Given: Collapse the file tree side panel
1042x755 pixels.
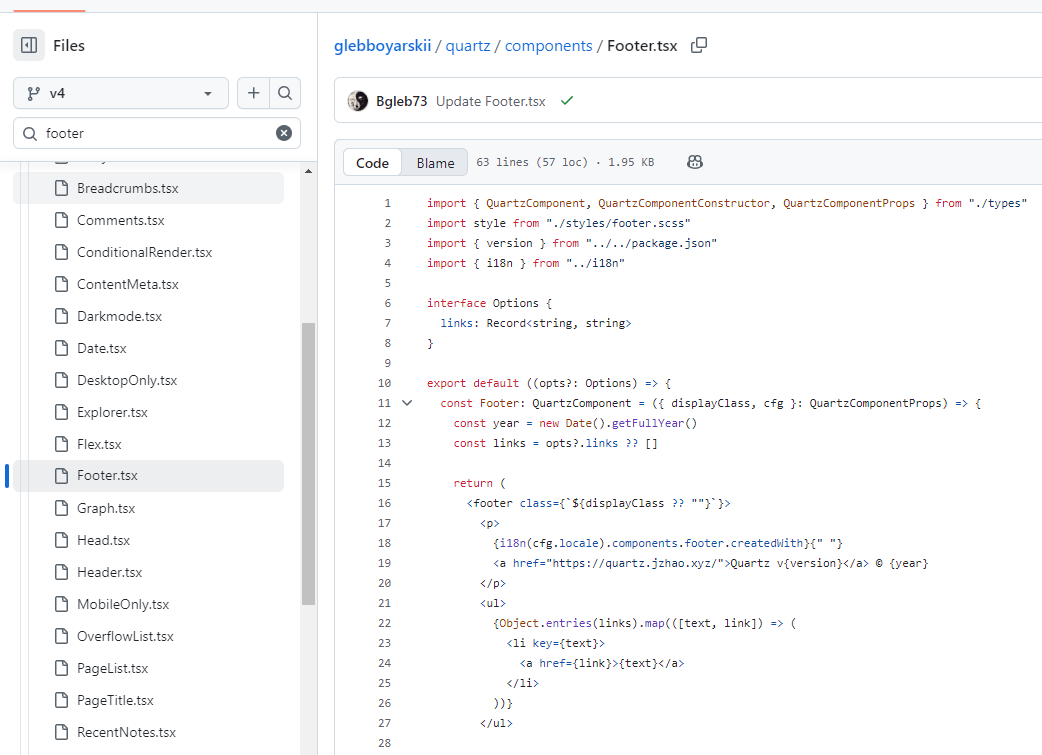Looking at the screenshot, I should coord(29,45).
